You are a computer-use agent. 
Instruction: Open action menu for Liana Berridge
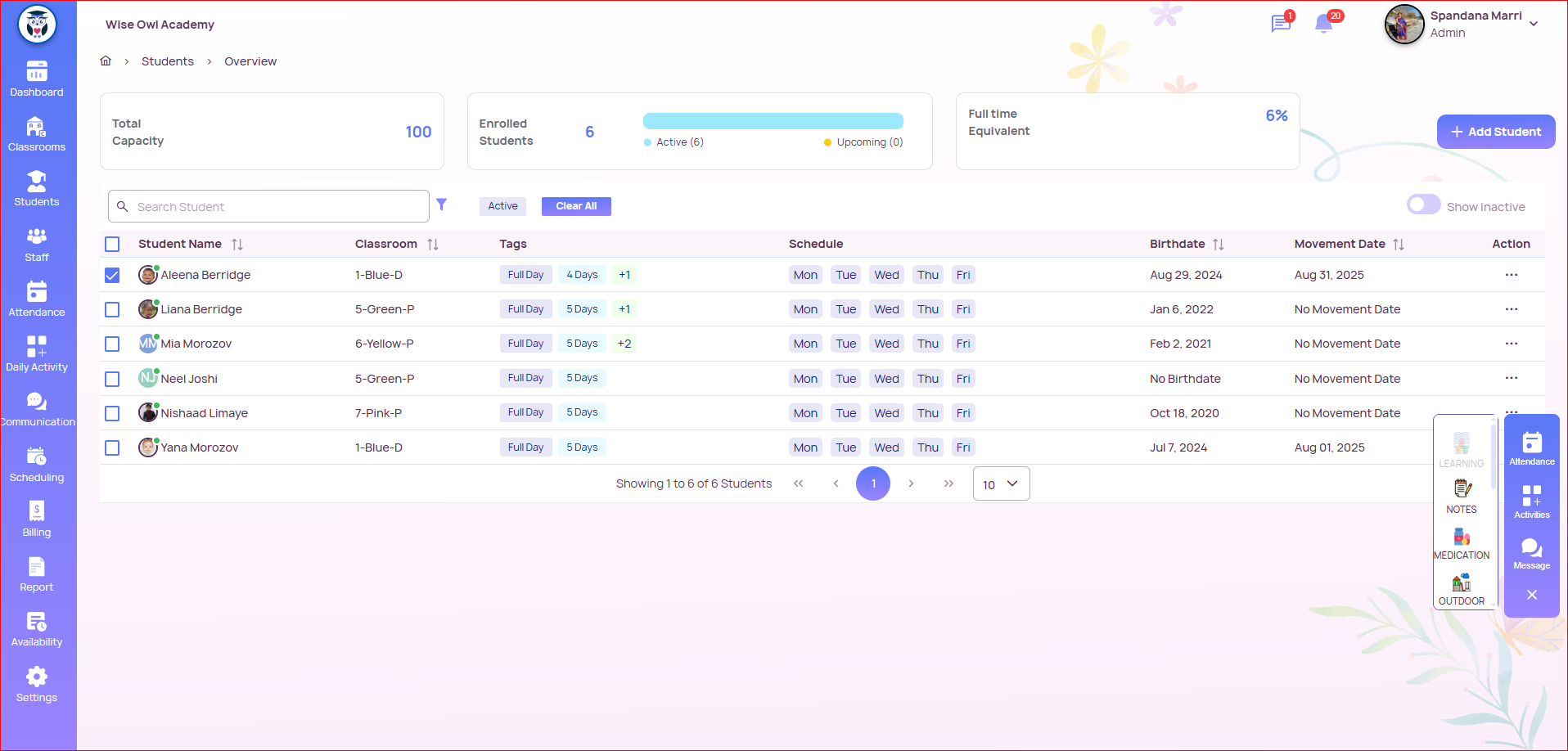(1511, 309)
